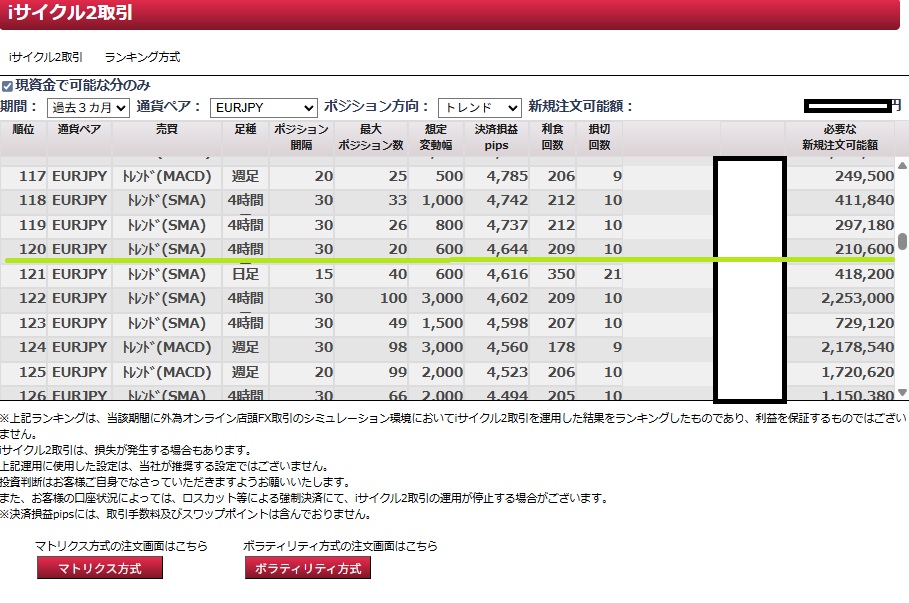Open the 期間 dropdown showing 過去3カ月
Image resolution: width=909 pixels, height=603 pixels.
88,107
